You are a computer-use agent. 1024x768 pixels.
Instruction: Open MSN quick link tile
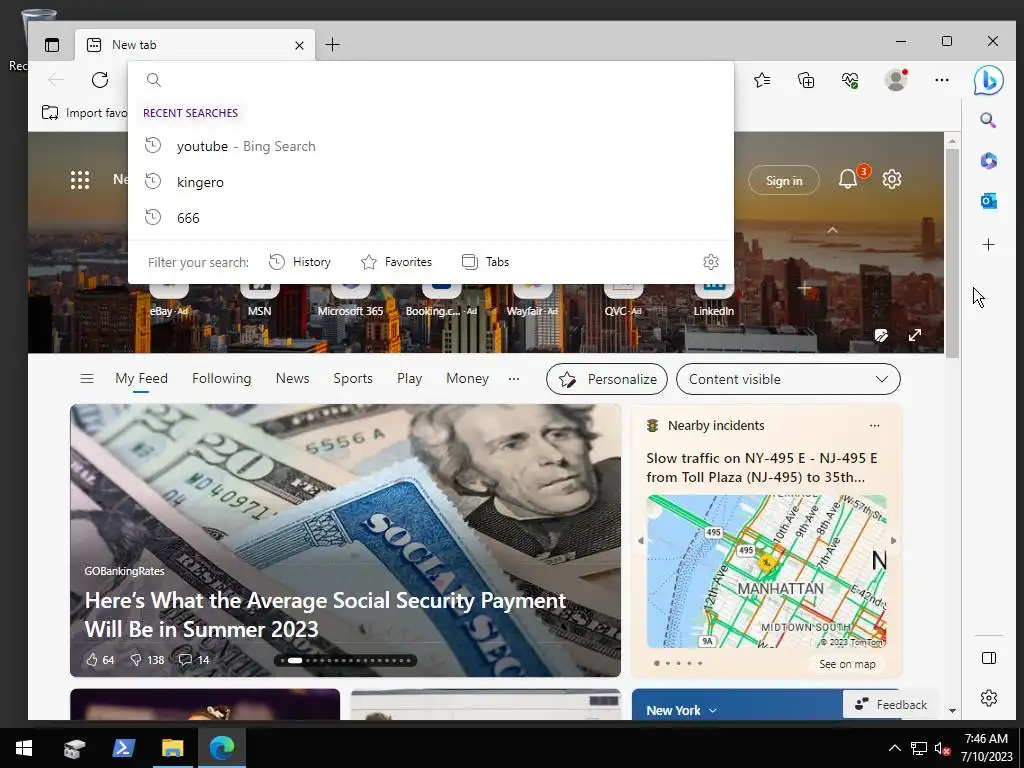[259, 301]
